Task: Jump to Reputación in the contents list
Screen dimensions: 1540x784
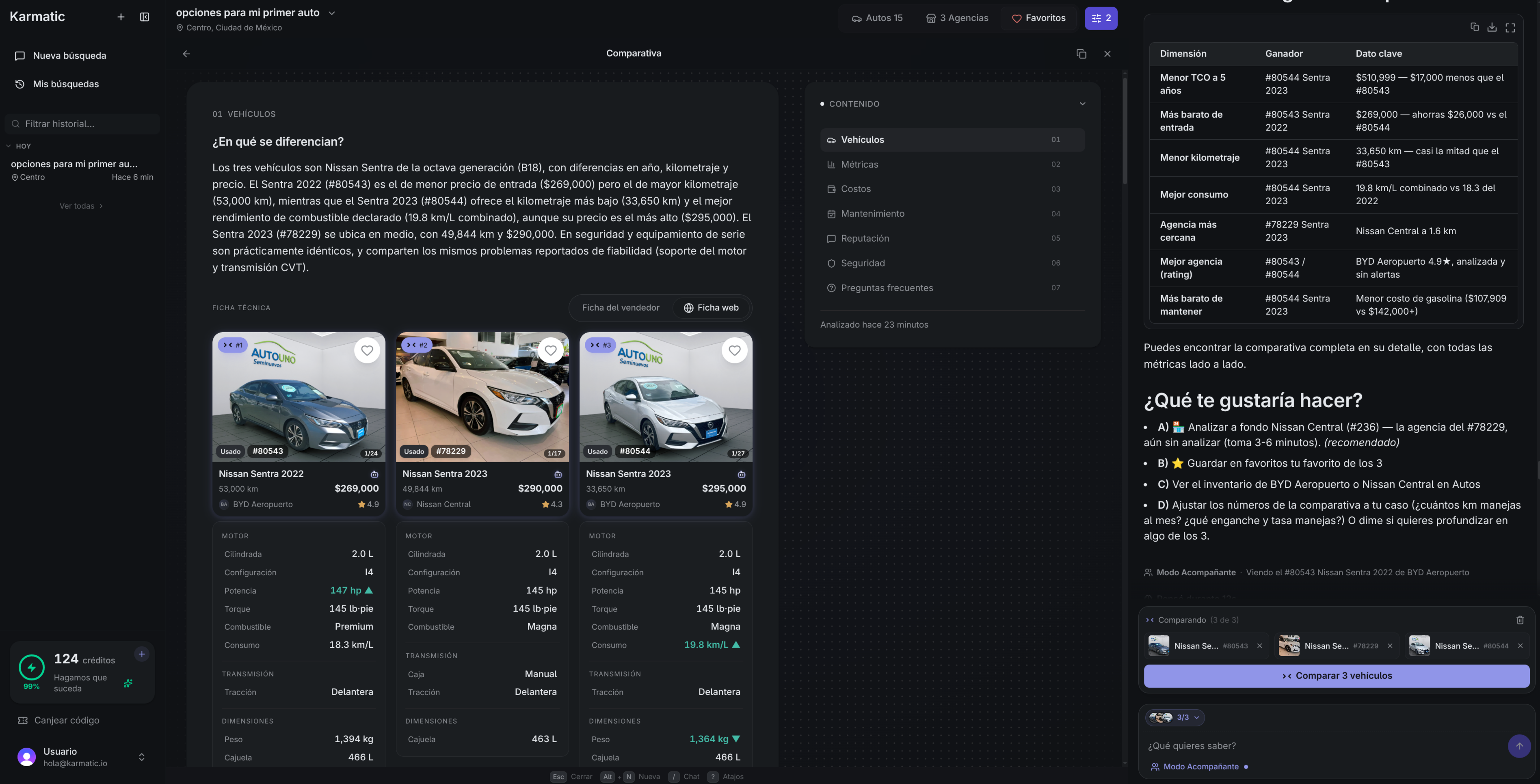Action: (x=952, y=238)
